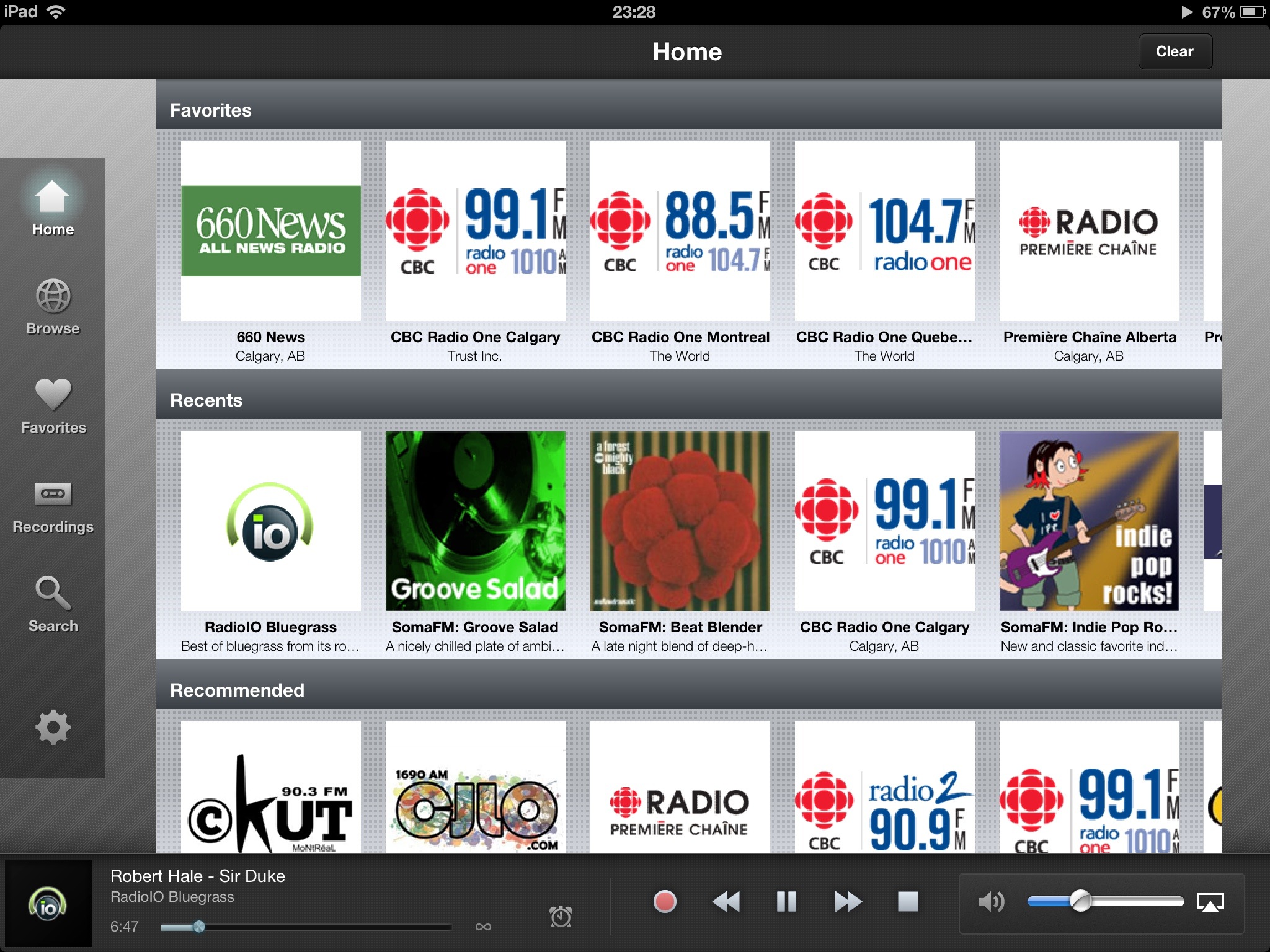Switch to the Browse tab

tap(53, 307)
